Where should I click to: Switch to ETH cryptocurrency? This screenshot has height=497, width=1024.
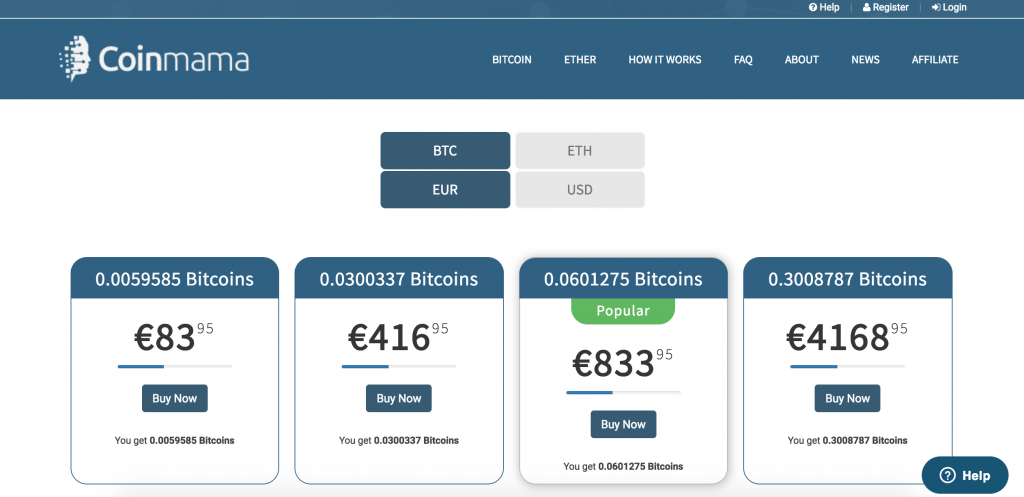580,151
